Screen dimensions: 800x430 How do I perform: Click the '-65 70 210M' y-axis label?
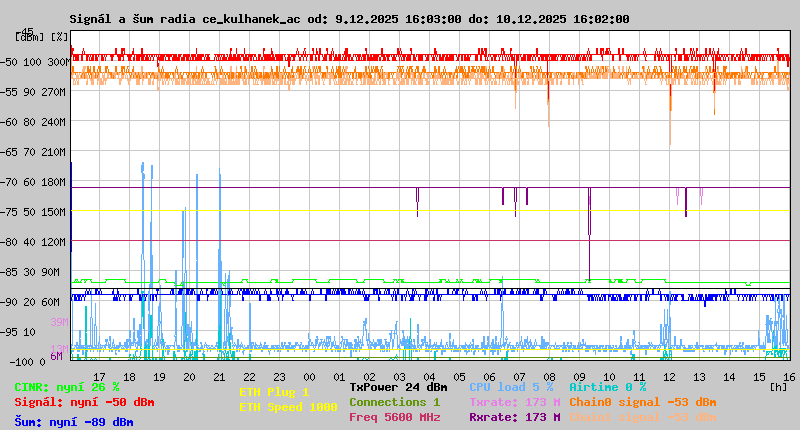tap(33, 153)
